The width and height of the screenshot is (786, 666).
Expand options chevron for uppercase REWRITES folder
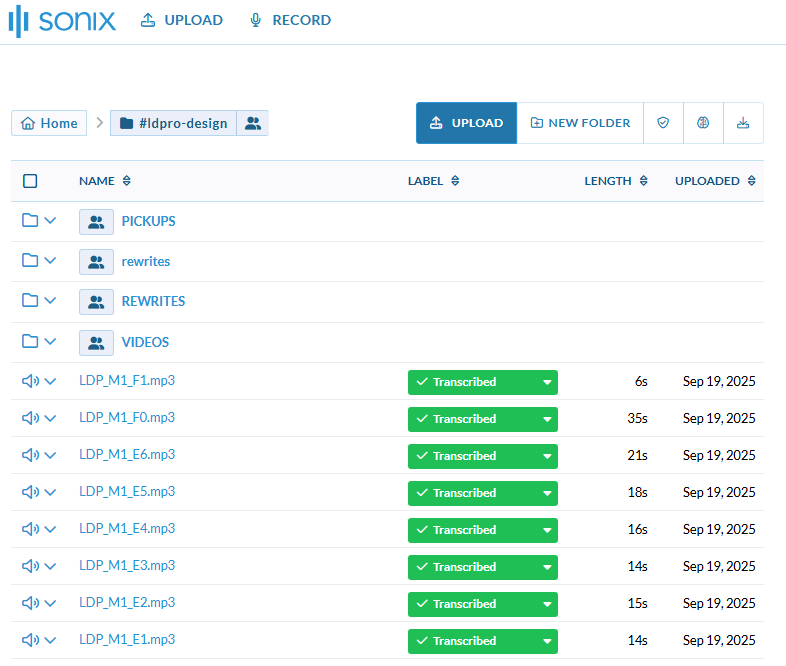(x=50, y=301)
